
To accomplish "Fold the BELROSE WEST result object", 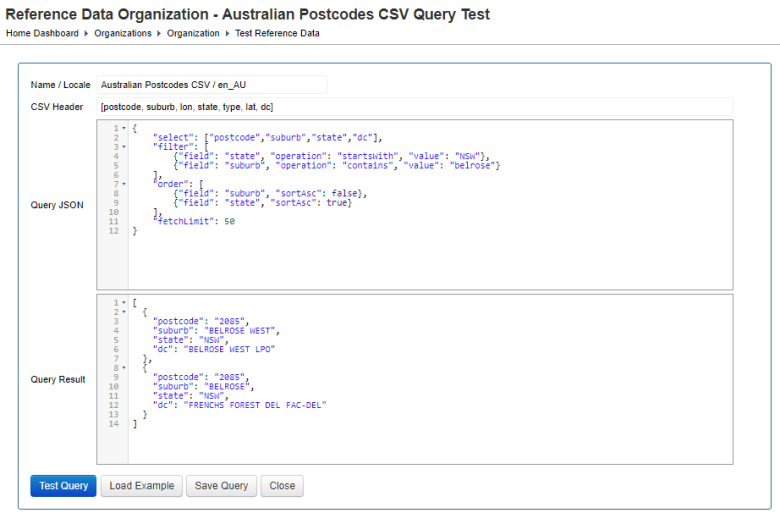I will [x=124, y=311].
